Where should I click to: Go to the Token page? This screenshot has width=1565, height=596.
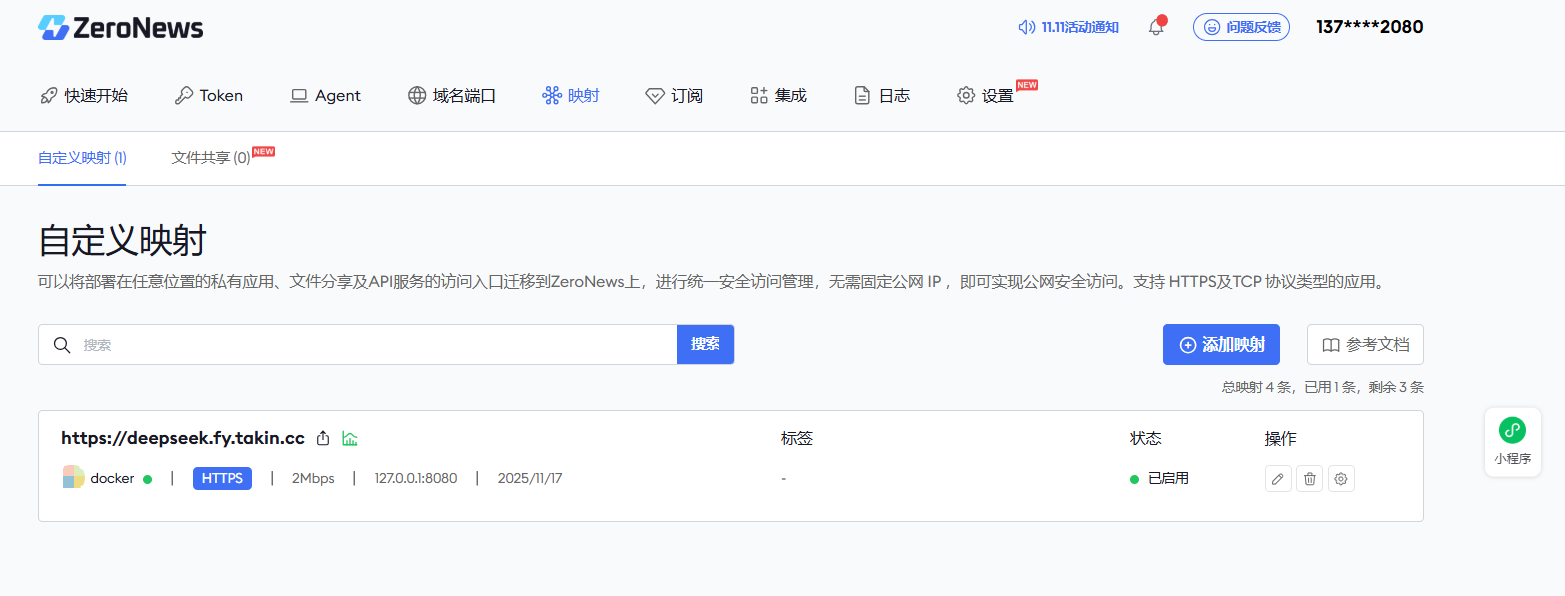click(x=209, y=96)
